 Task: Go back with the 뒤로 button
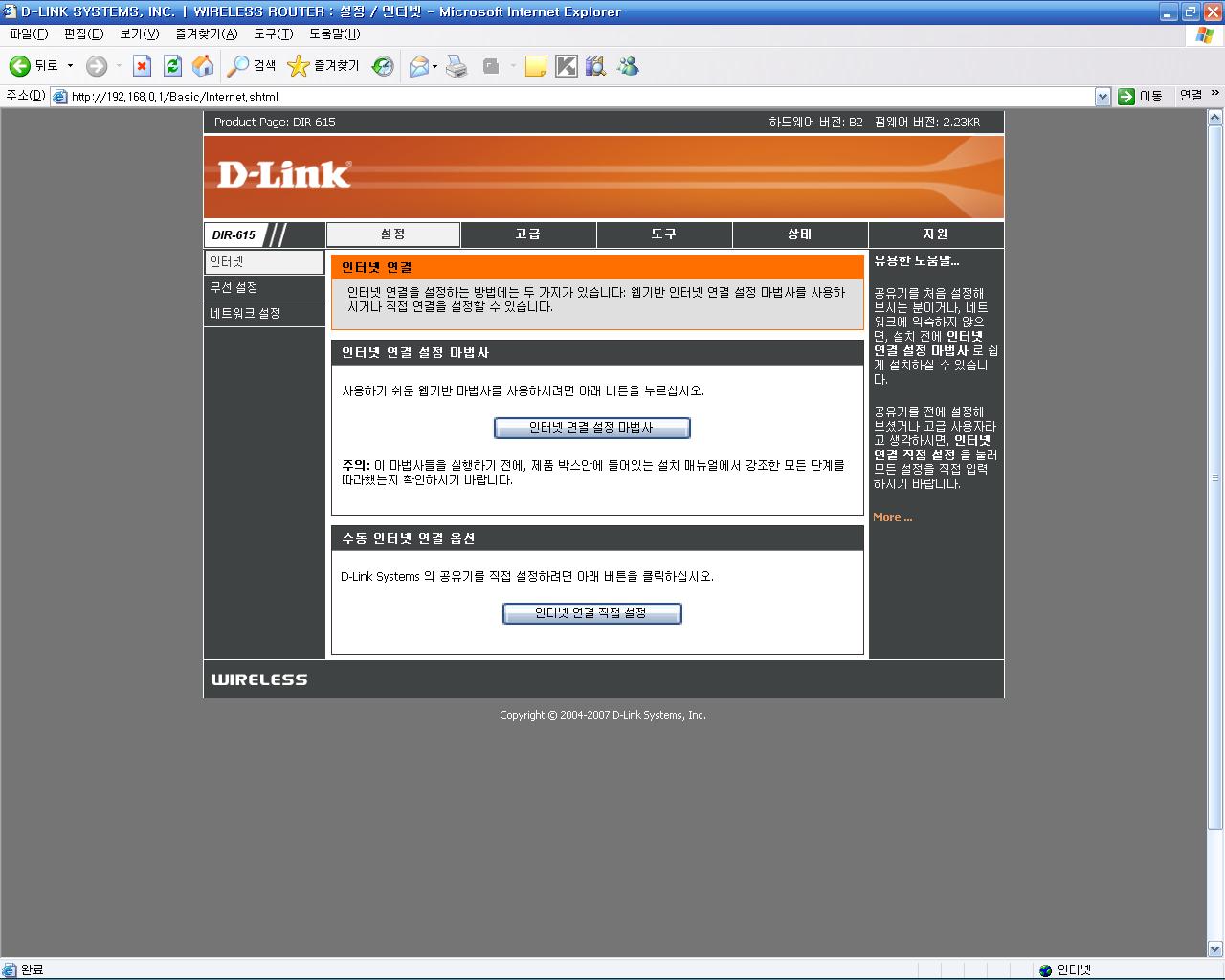[x=34, y=66]
